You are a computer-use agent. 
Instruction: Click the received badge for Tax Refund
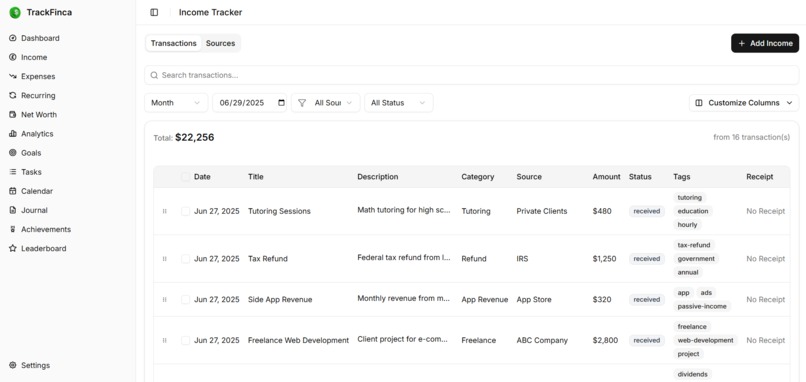click(647, 259)
